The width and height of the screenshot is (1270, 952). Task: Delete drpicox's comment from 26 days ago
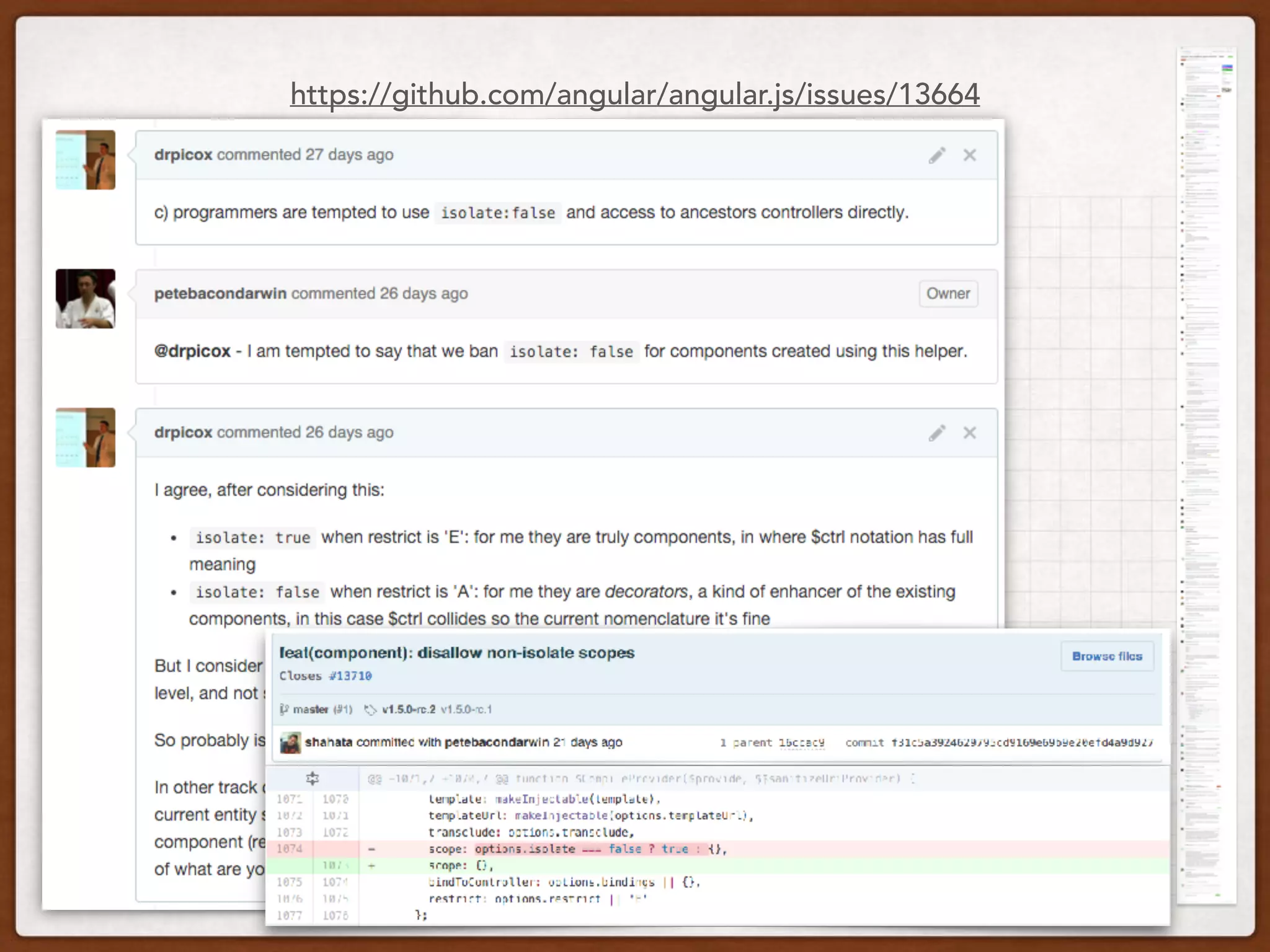(970, 433)
